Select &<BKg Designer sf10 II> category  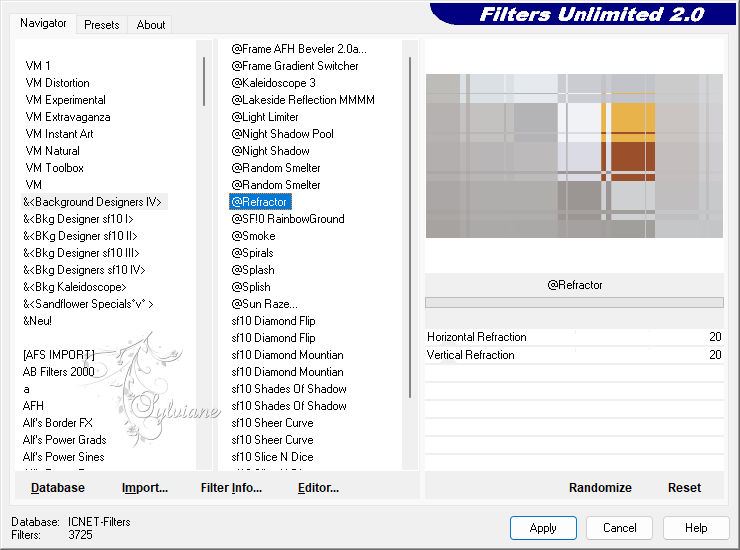point(80,236)
